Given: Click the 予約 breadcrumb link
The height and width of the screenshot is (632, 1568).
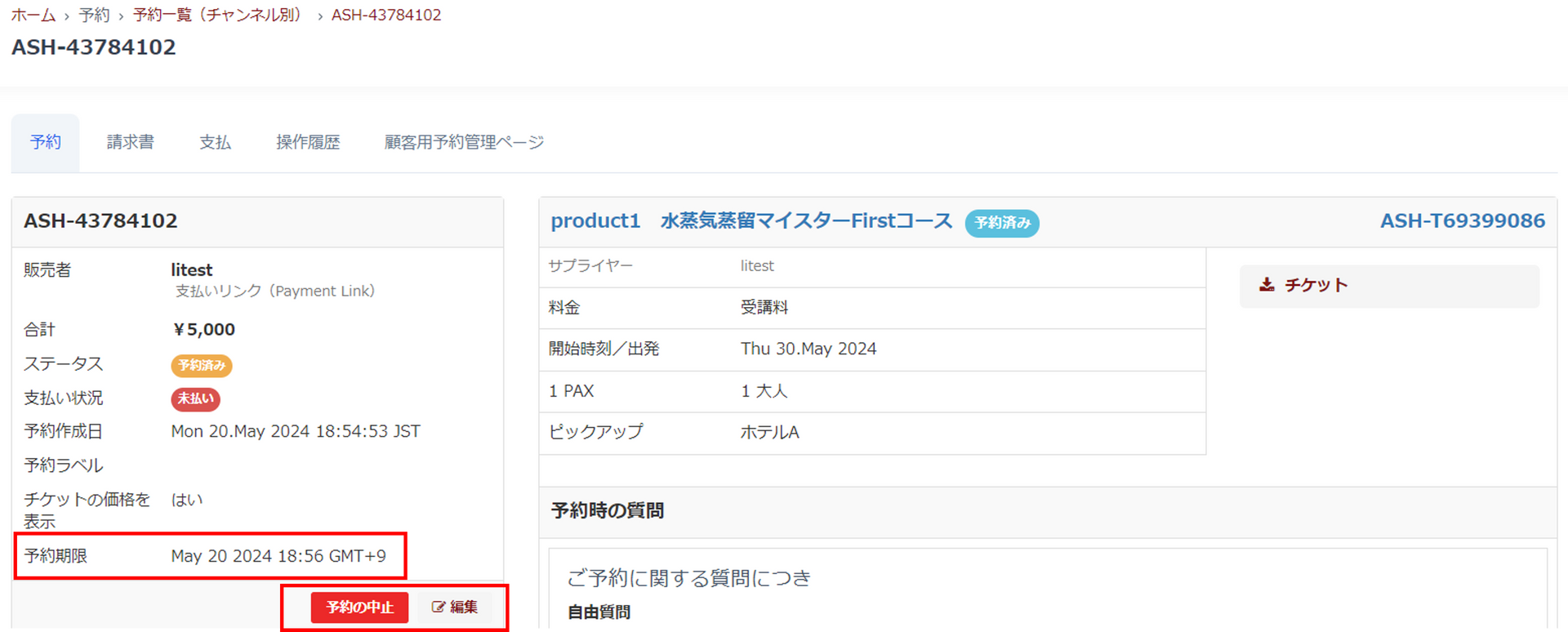Looking at the screenshot, I should coord(94,16).
